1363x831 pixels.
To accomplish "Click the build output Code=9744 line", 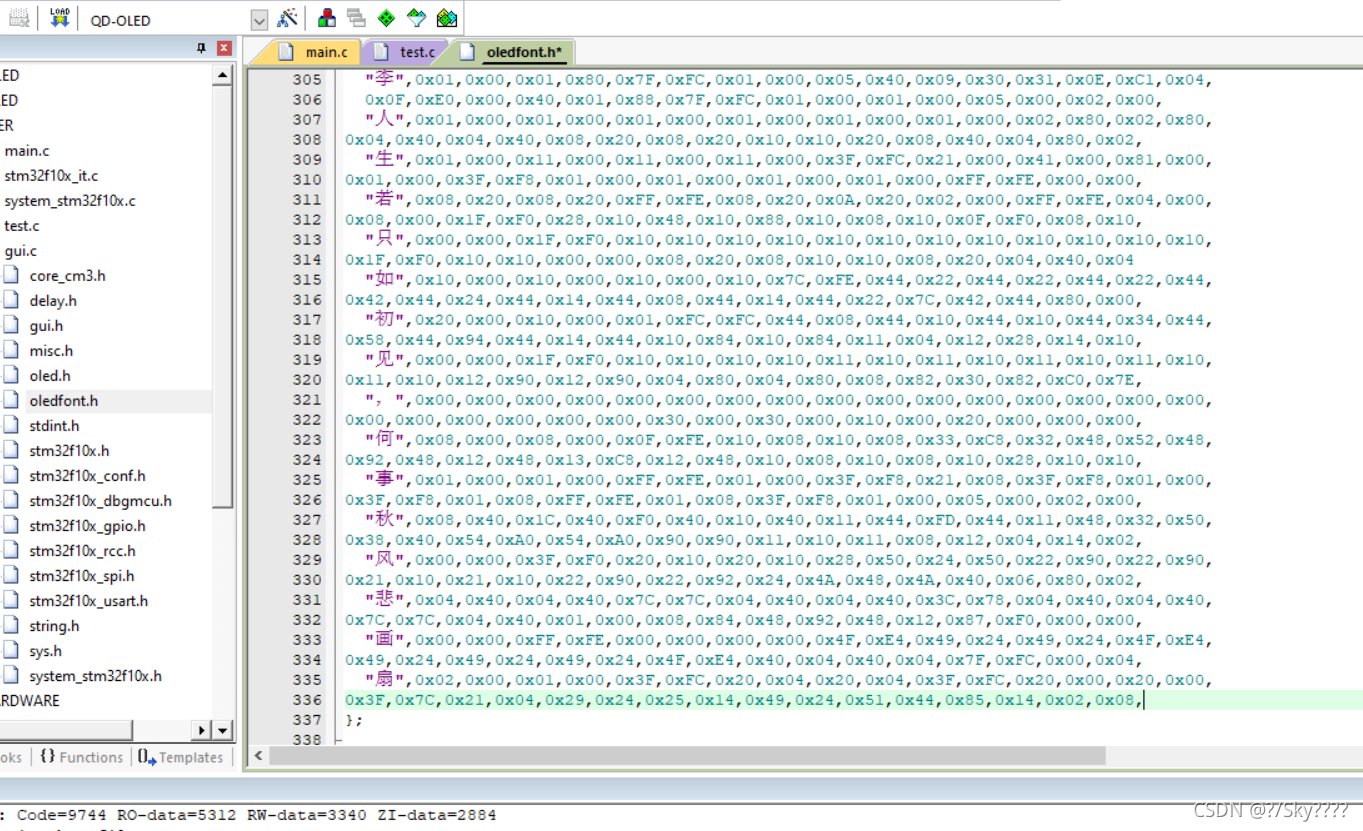I will coord(249,814).
